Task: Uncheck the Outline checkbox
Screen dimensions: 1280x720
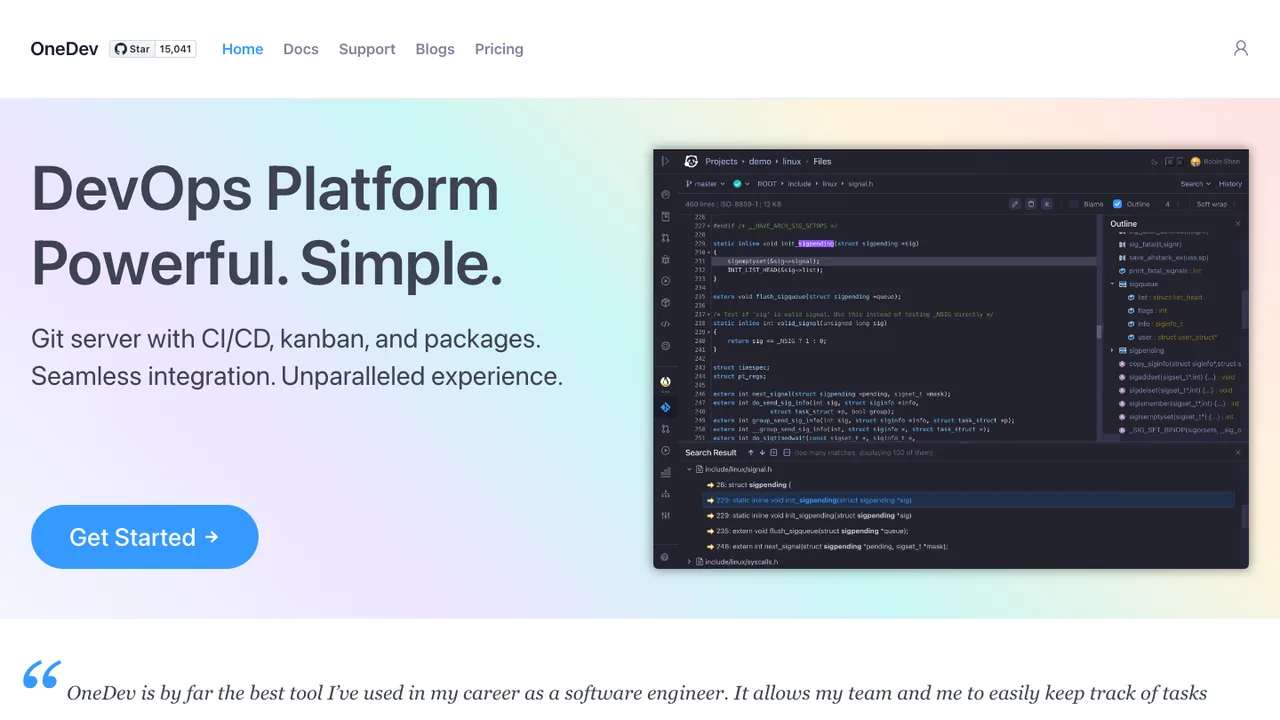Action: 1117,204
